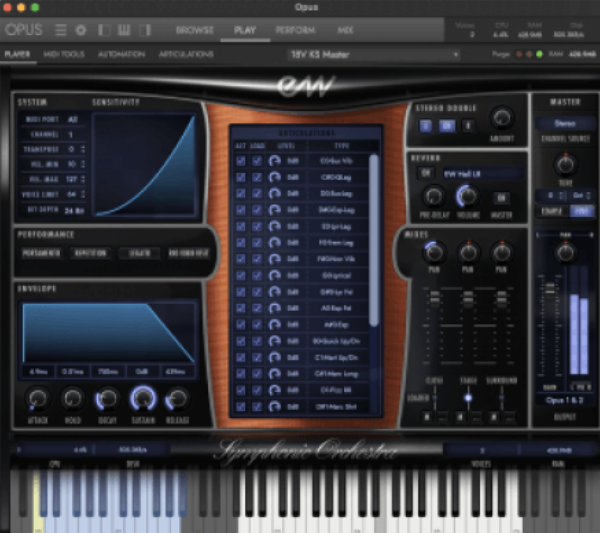Click the Round Robin Reset button
Image resolution: width=600 pixels, height=533 pixels.
[189, 253]
